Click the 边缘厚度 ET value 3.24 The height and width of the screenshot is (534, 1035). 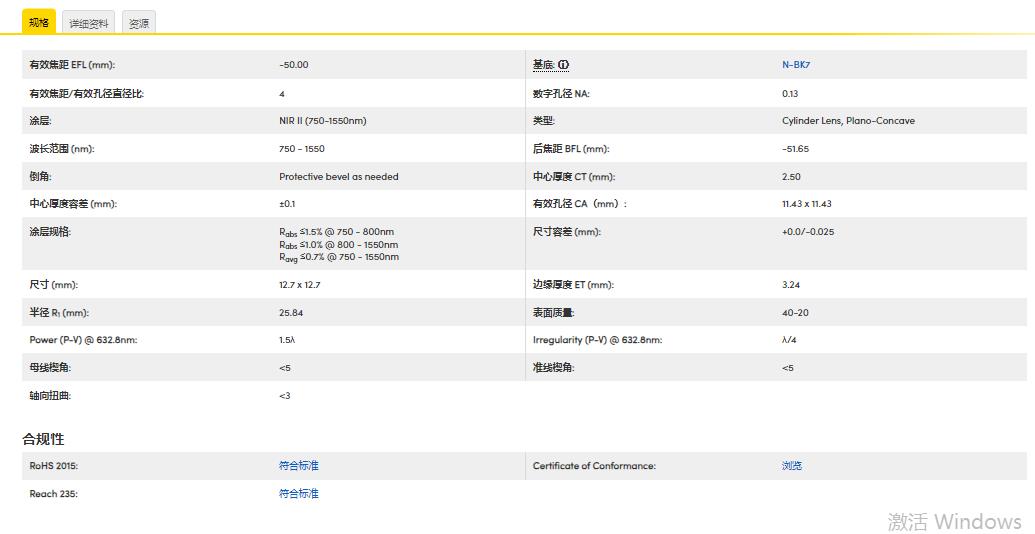coord(791,285)
